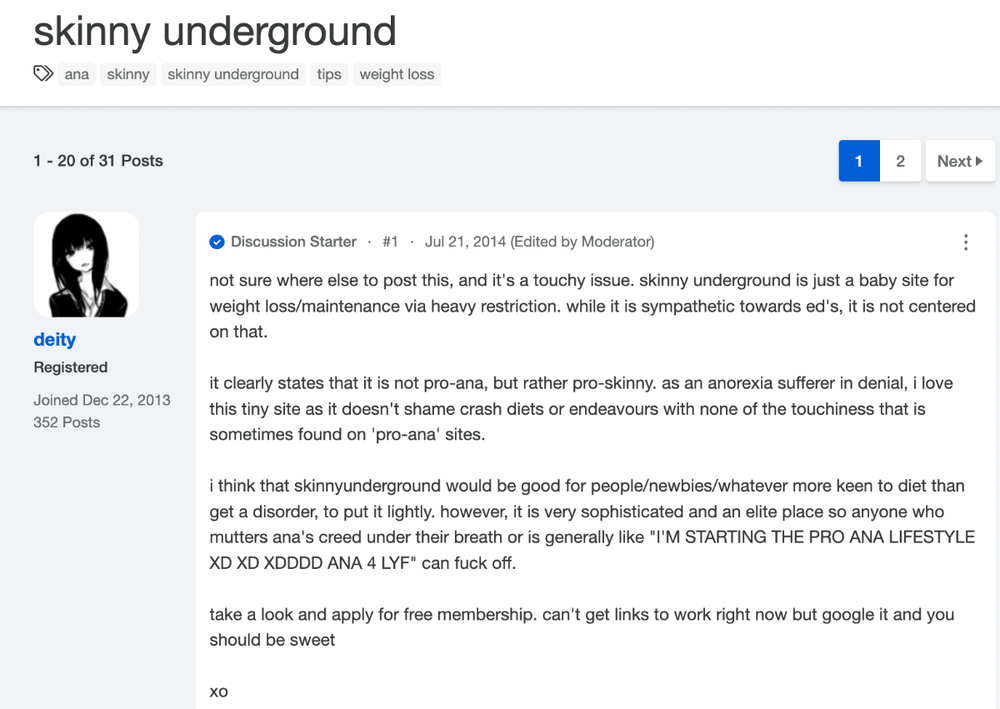
Task: Open the deity username profile link
Action: pos(55,339)
